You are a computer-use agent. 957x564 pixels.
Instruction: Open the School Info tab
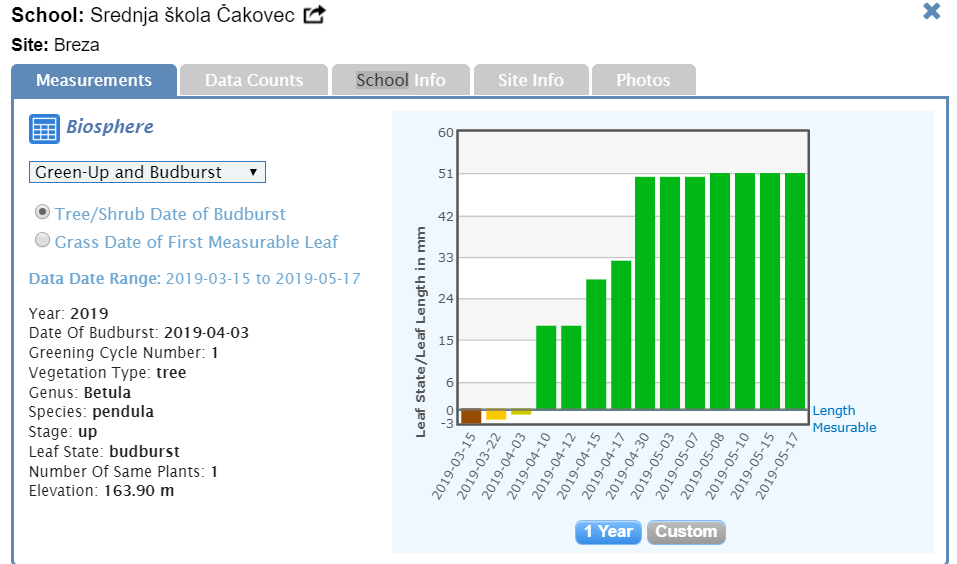[x=401, y=80]
